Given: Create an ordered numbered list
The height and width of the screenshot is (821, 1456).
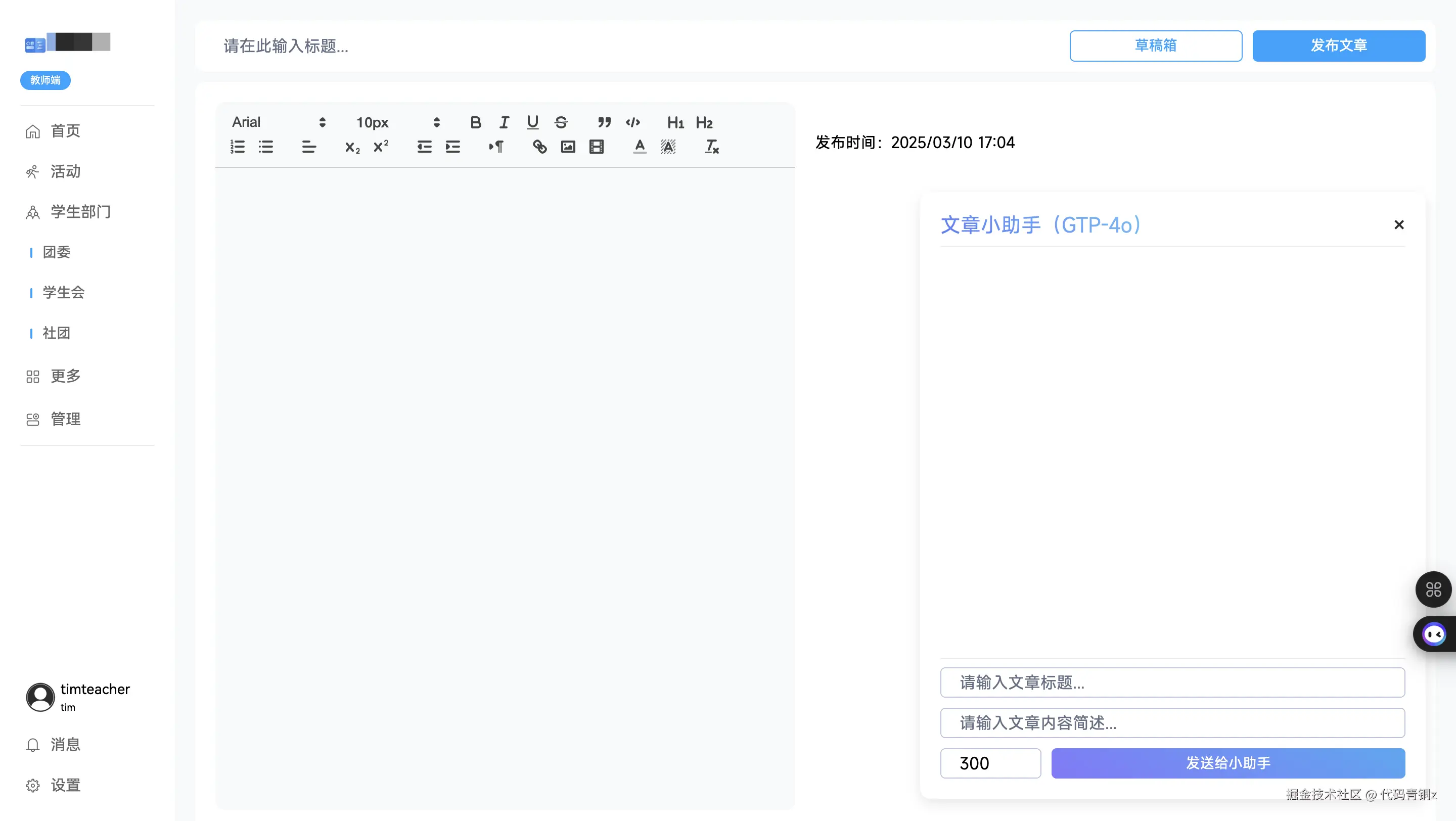Looking at the screenshot, I should 238,147.
